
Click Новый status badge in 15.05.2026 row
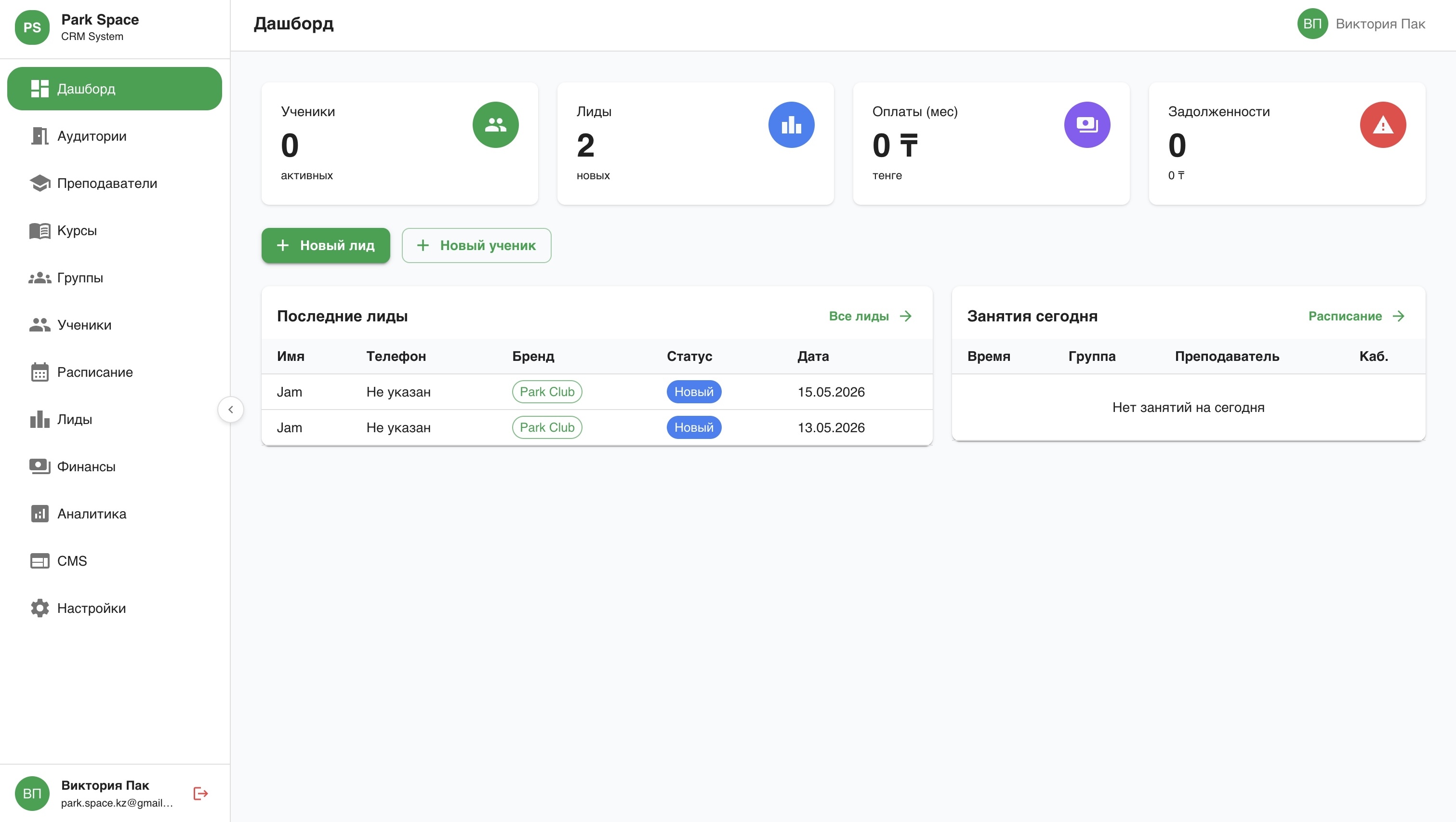click(693, 392)
